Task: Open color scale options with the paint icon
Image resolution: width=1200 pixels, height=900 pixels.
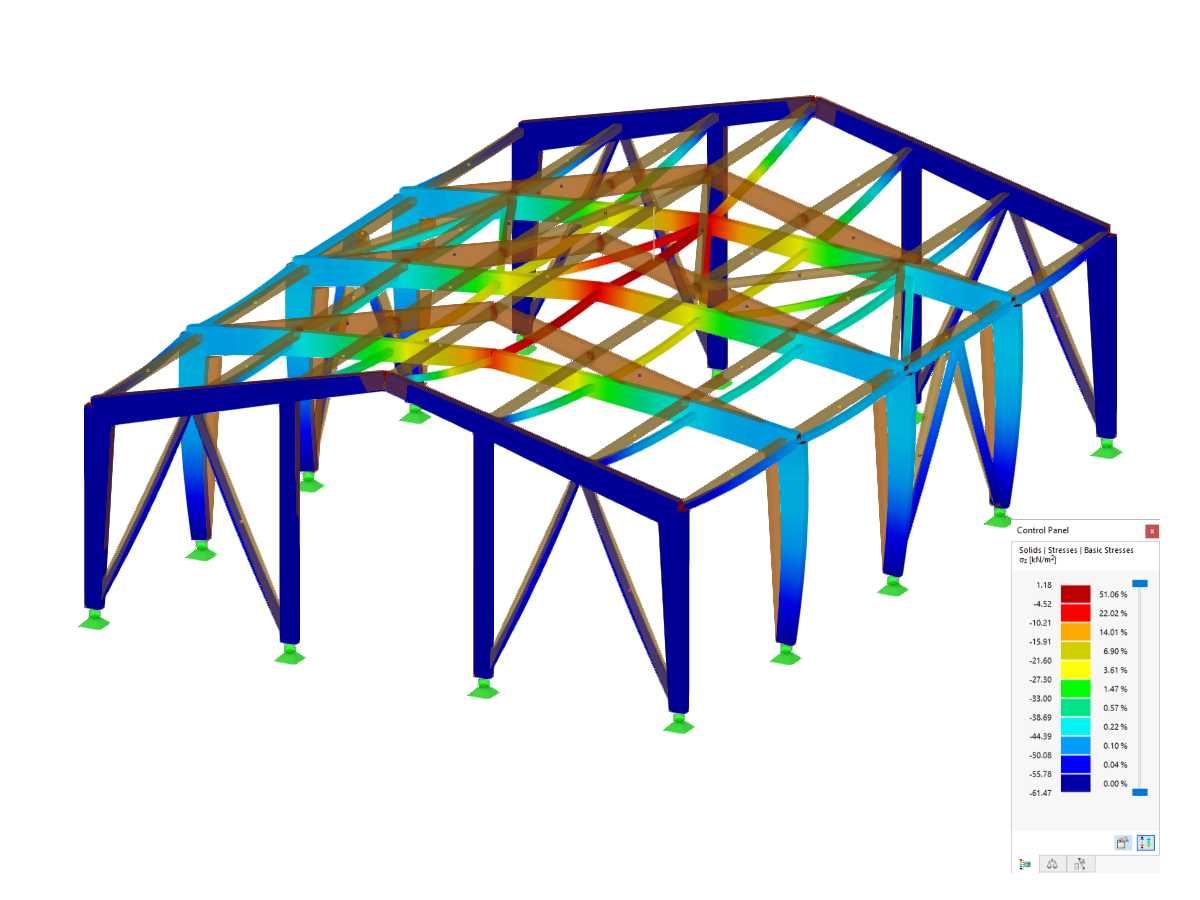Action: click(x=1124, y=842)
